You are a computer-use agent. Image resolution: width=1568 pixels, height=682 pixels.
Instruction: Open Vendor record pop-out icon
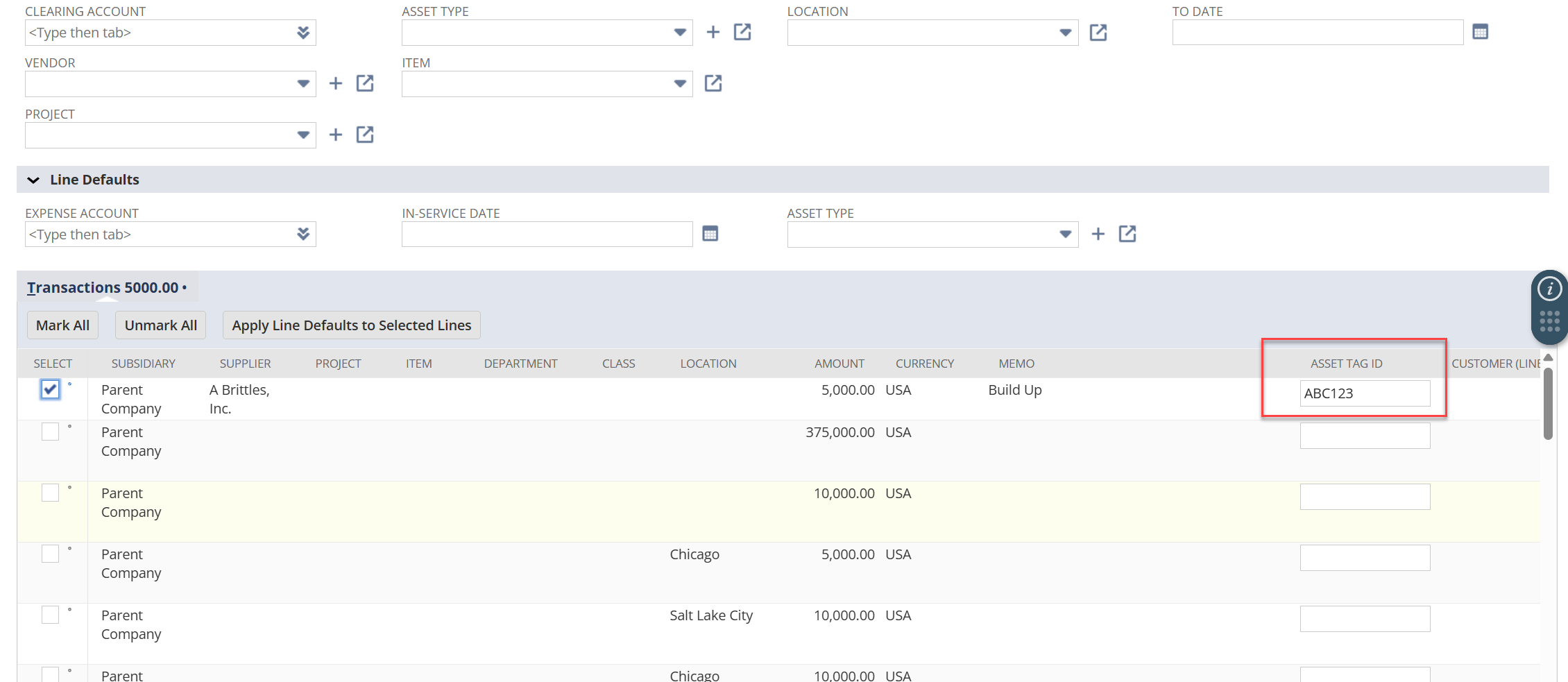pyautogui.click(x=365, y=83)
